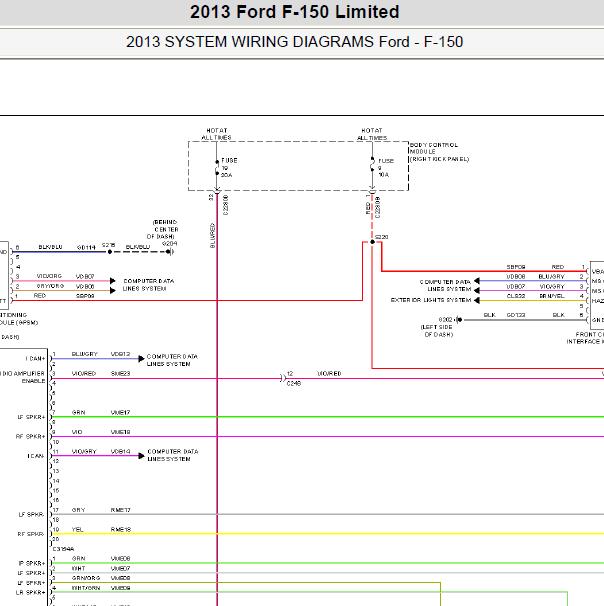The width and height of the screenshot is (604, 606).
Task: Click the "BRN/YEL" wire color label
Action: pos(552,296)
